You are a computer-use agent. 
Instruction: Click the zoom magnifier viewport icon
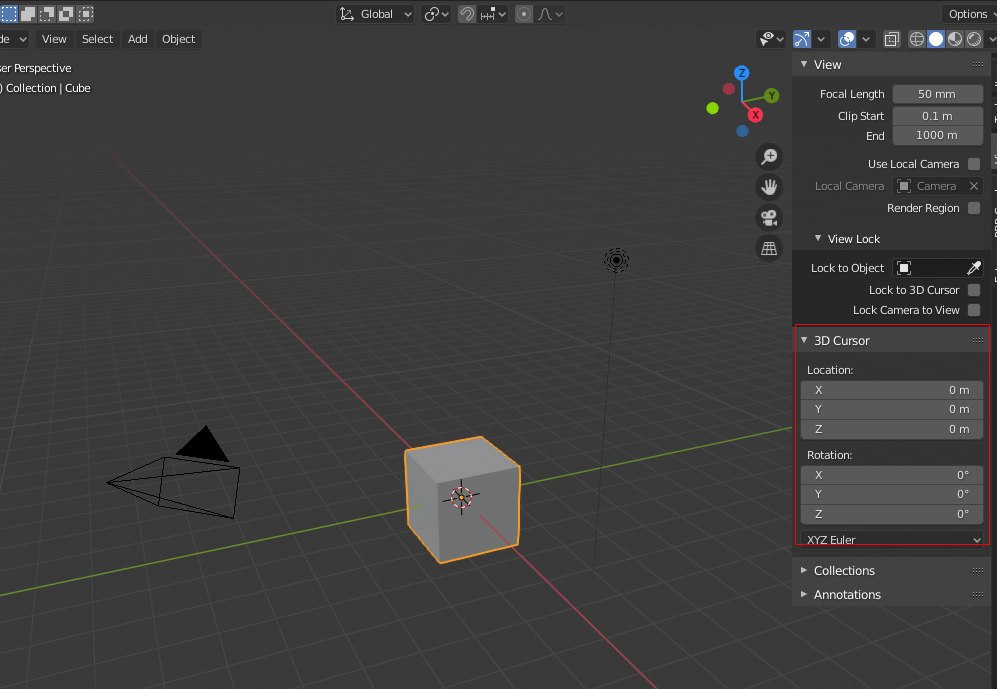pyautogui.click(x=769, y=156)
